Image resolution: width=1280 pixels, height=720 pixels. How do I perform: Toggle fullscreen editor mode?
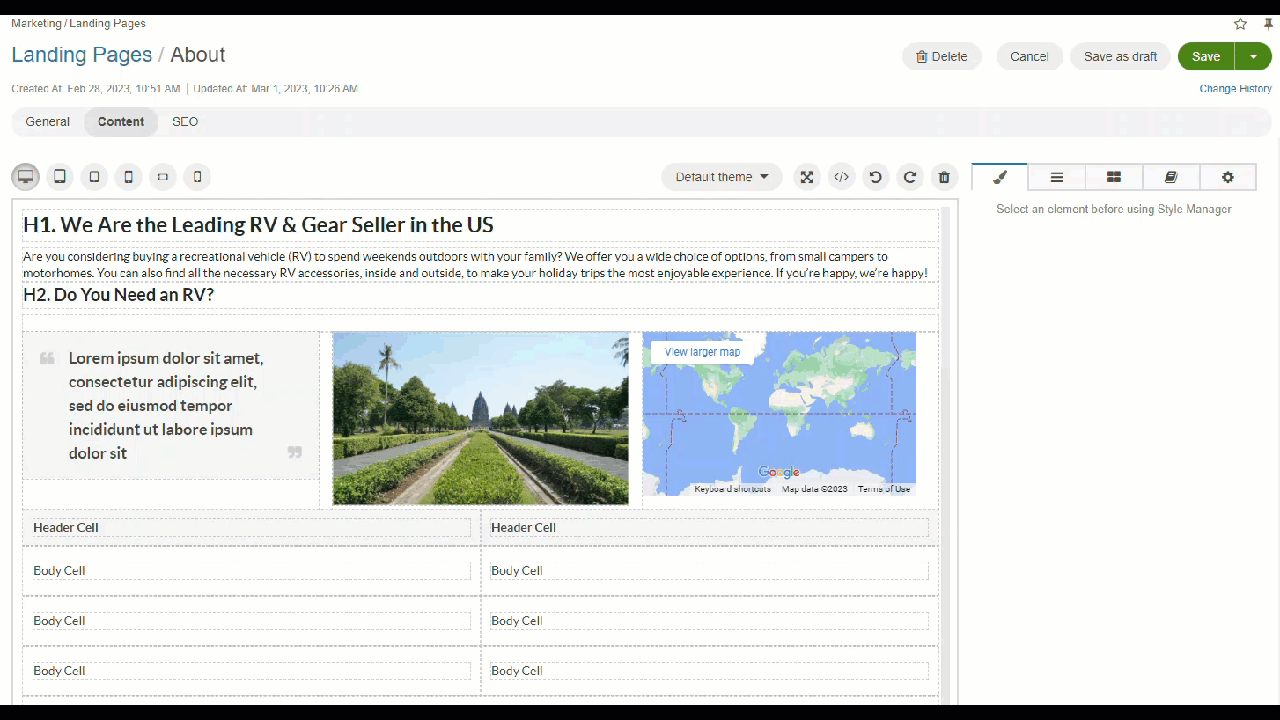pyautogui.click(x=807, y=177)
